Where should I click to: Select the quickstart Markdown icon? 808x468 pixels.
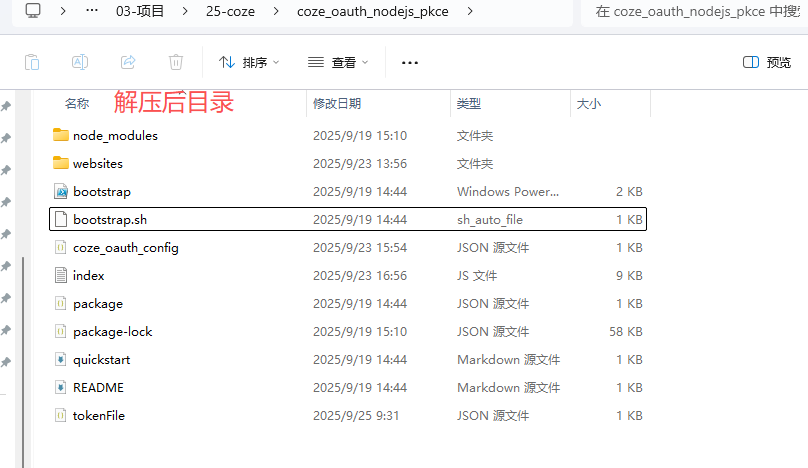tap(61, 359)
